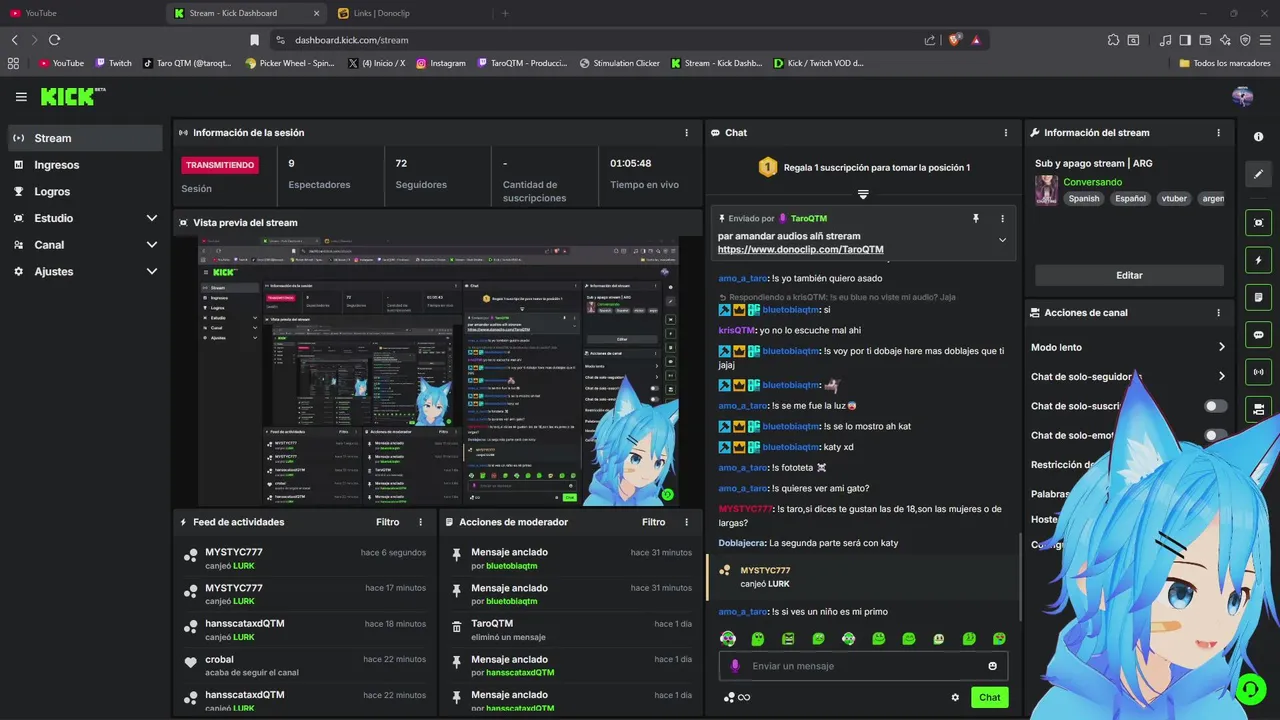Screen dimensions: 1280x720
Task: Click the purple microphone icon in message box
Action: point(735,666)
